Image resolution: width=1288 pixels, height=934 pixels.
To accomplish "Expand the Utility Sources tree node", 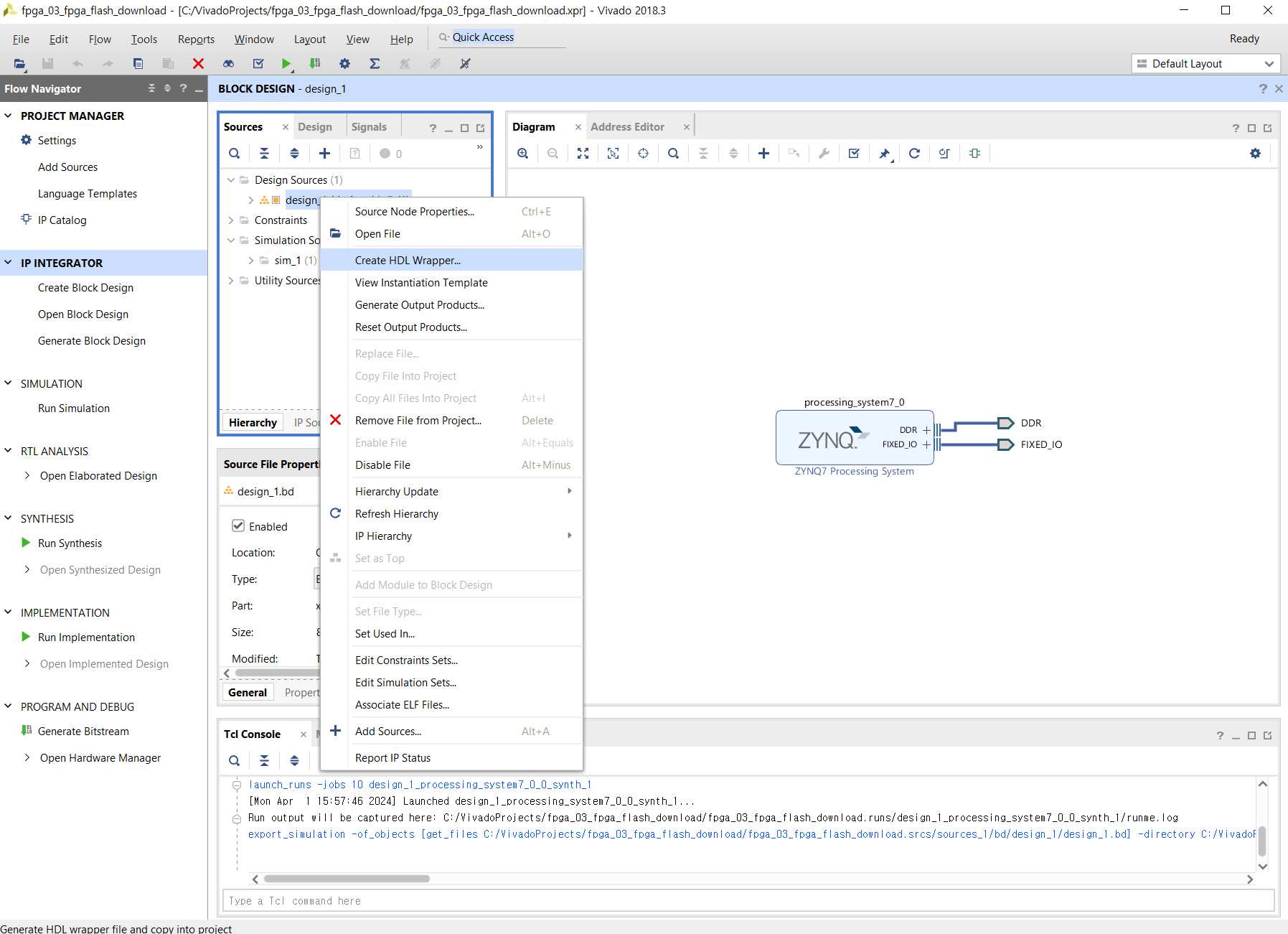I will coord(231,281).
